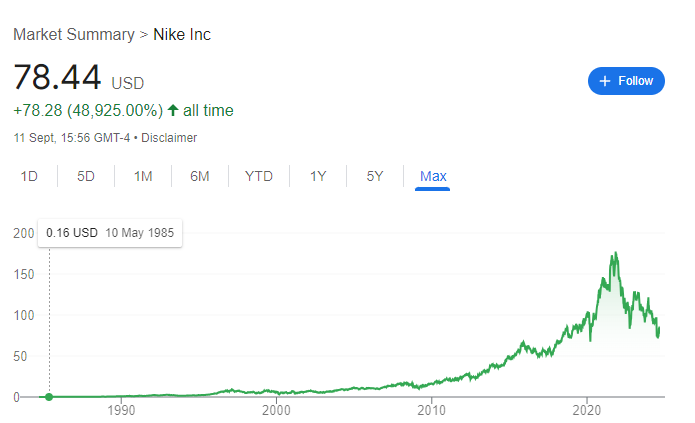Show the 1Y chart range
Image resolution: width=695 pixels, height=423 pixels.
(x=318, y=177)
